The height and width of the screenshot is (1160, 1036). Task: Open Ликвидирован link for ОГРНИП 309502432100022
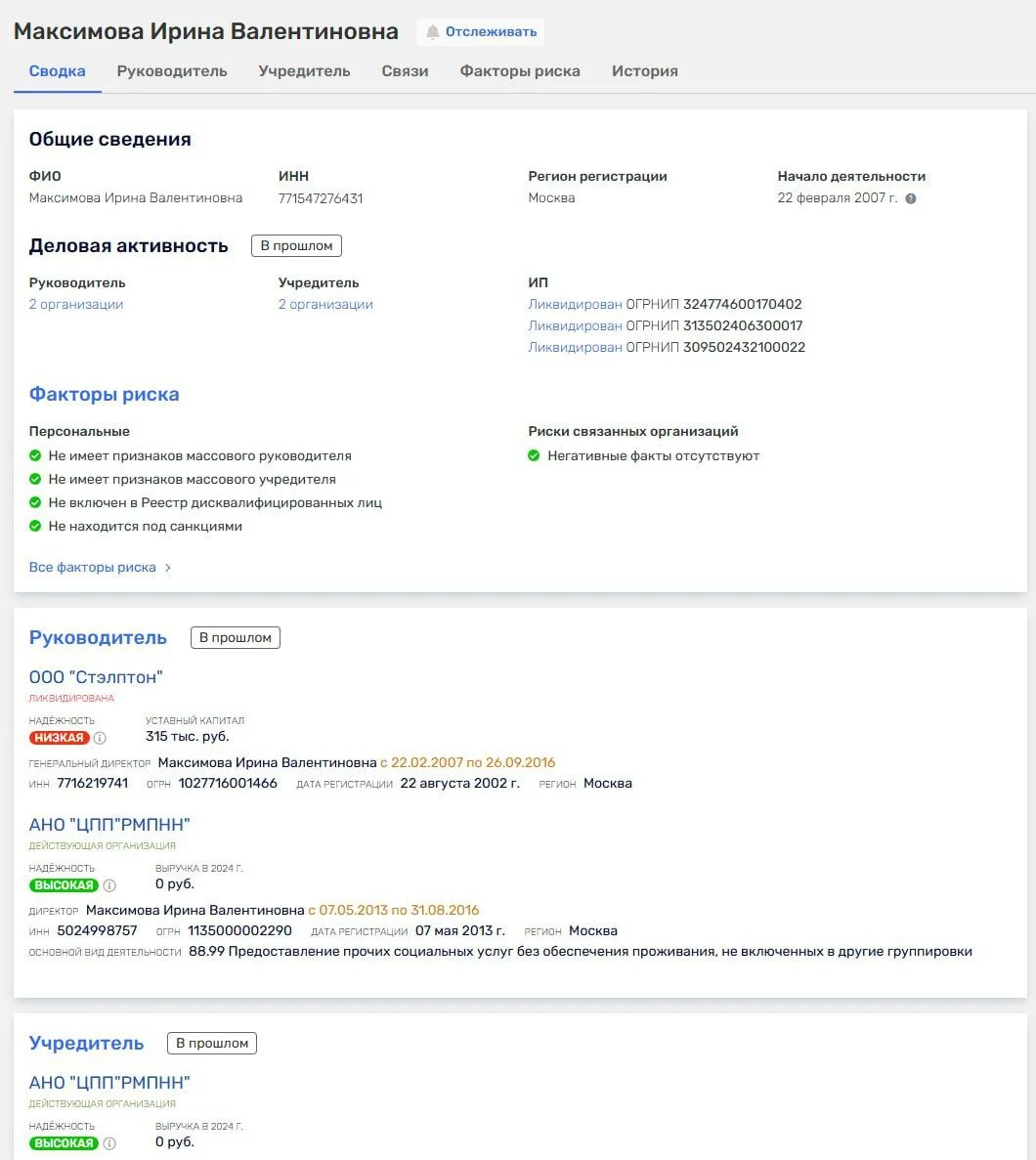tap(575, 347)
